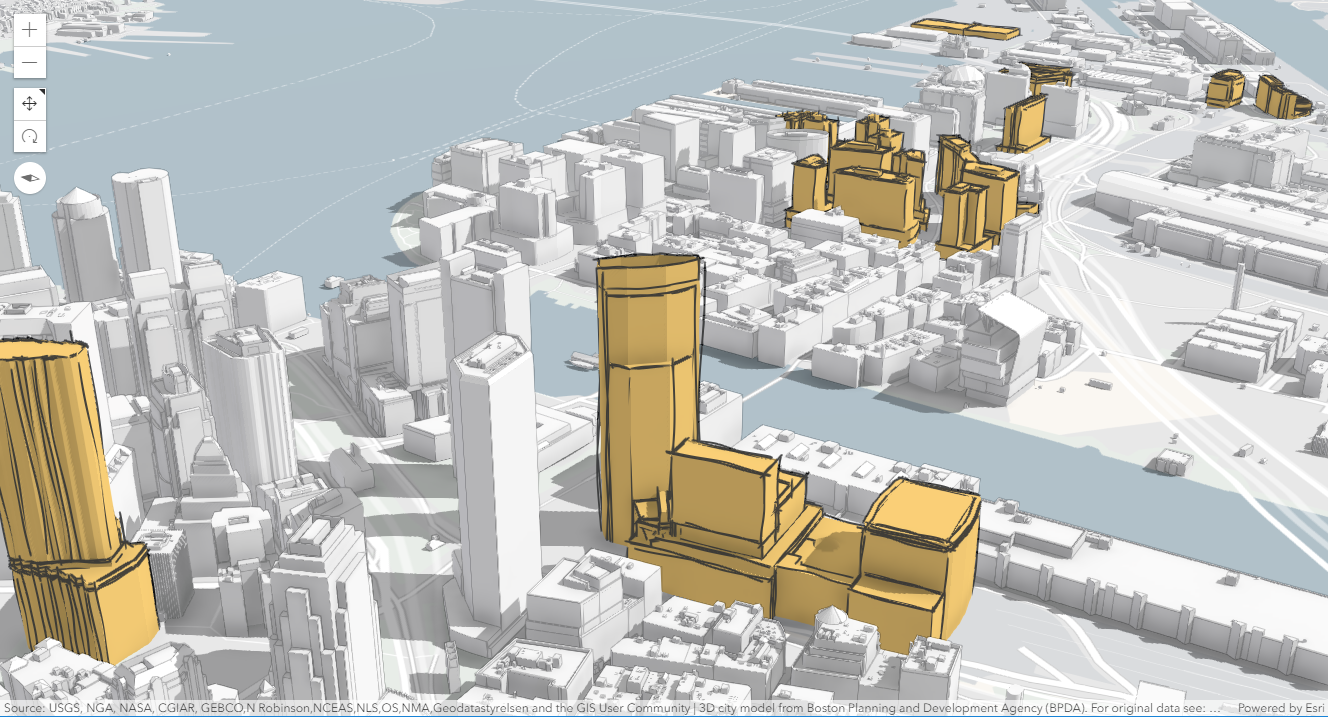1328x717 pixels.
Task: Click the crossed-arrows pan icon
Action: 28,101
